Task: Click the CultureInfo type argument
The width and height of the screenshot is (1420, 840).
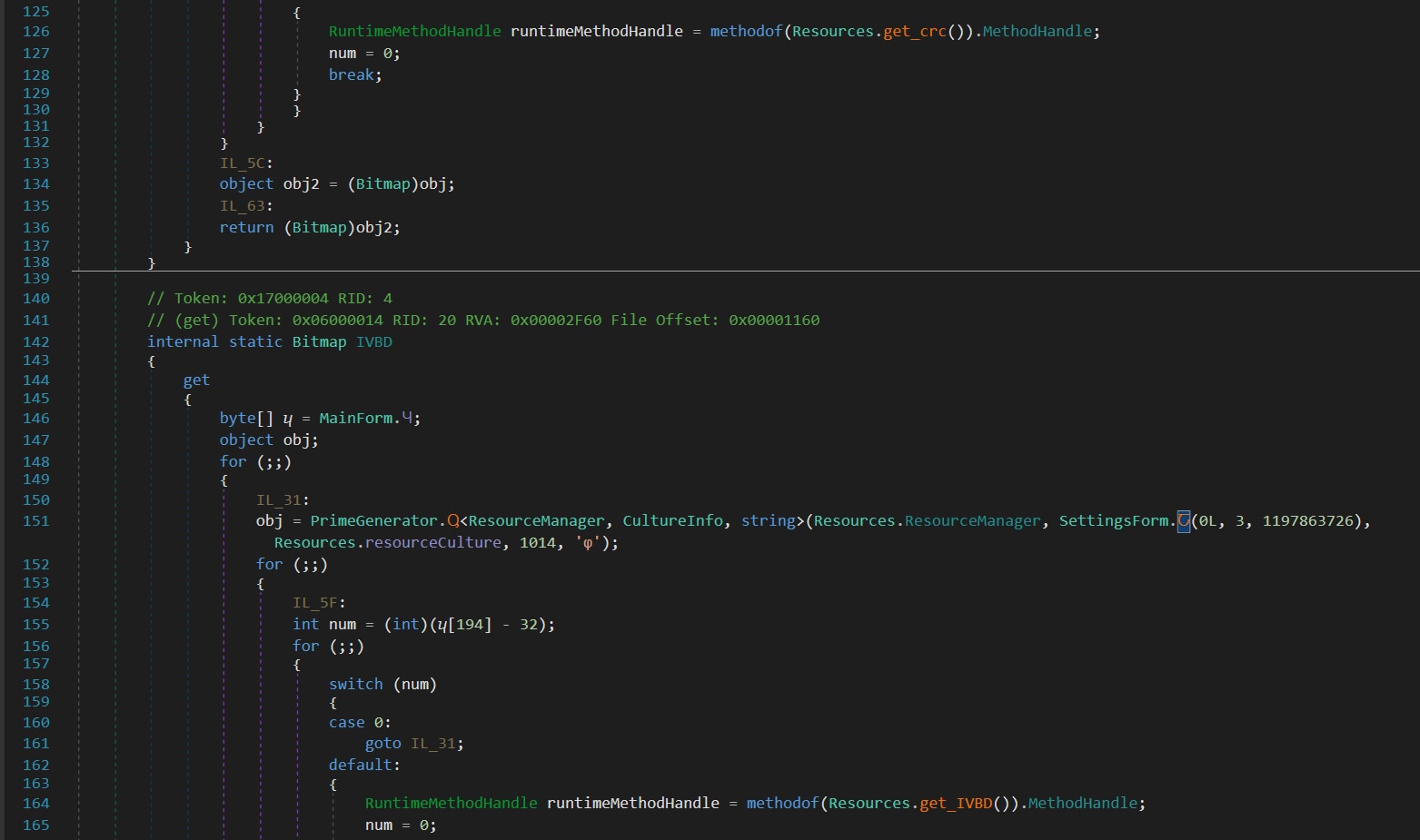Action: click(x=672, y=521)
